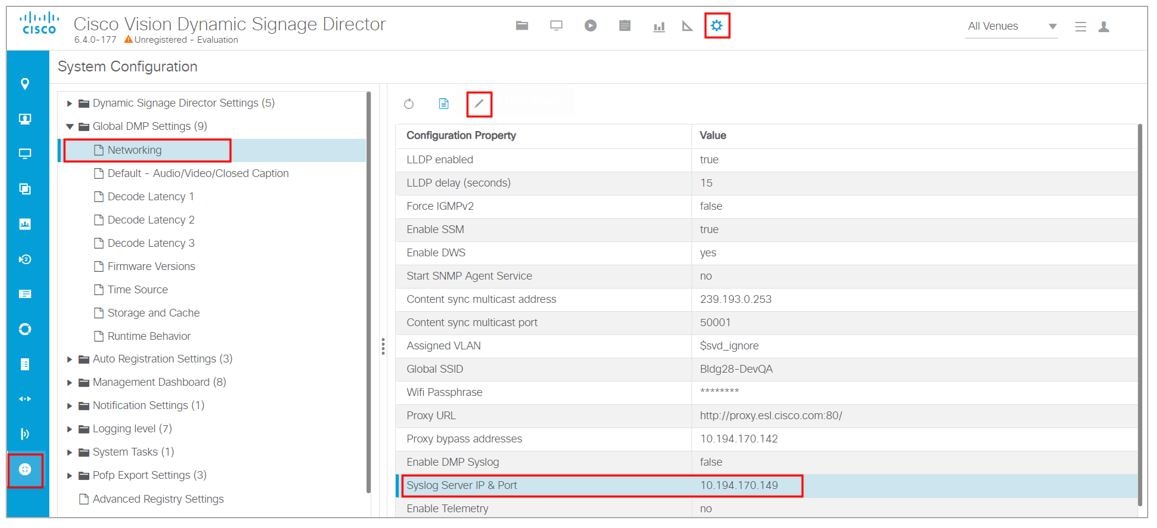Click the pencil edit icon above the table
Image resolution: width=1157 pixels, height=528 pixels.
[479, 104]
